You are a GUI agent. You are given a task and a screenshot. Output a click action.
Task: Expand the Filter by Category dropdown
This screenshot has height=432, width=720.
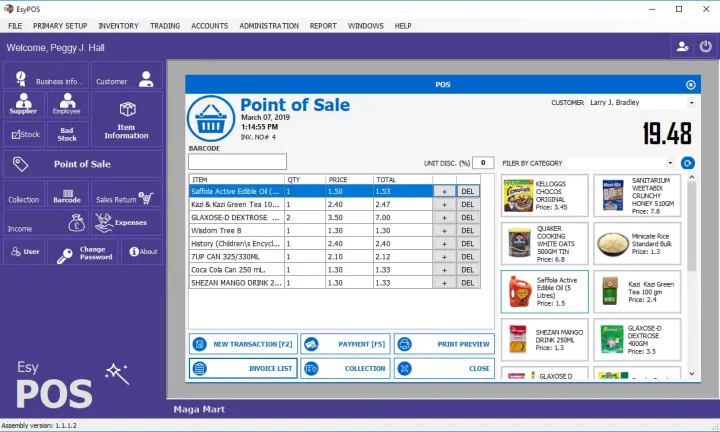click(670, 163)
